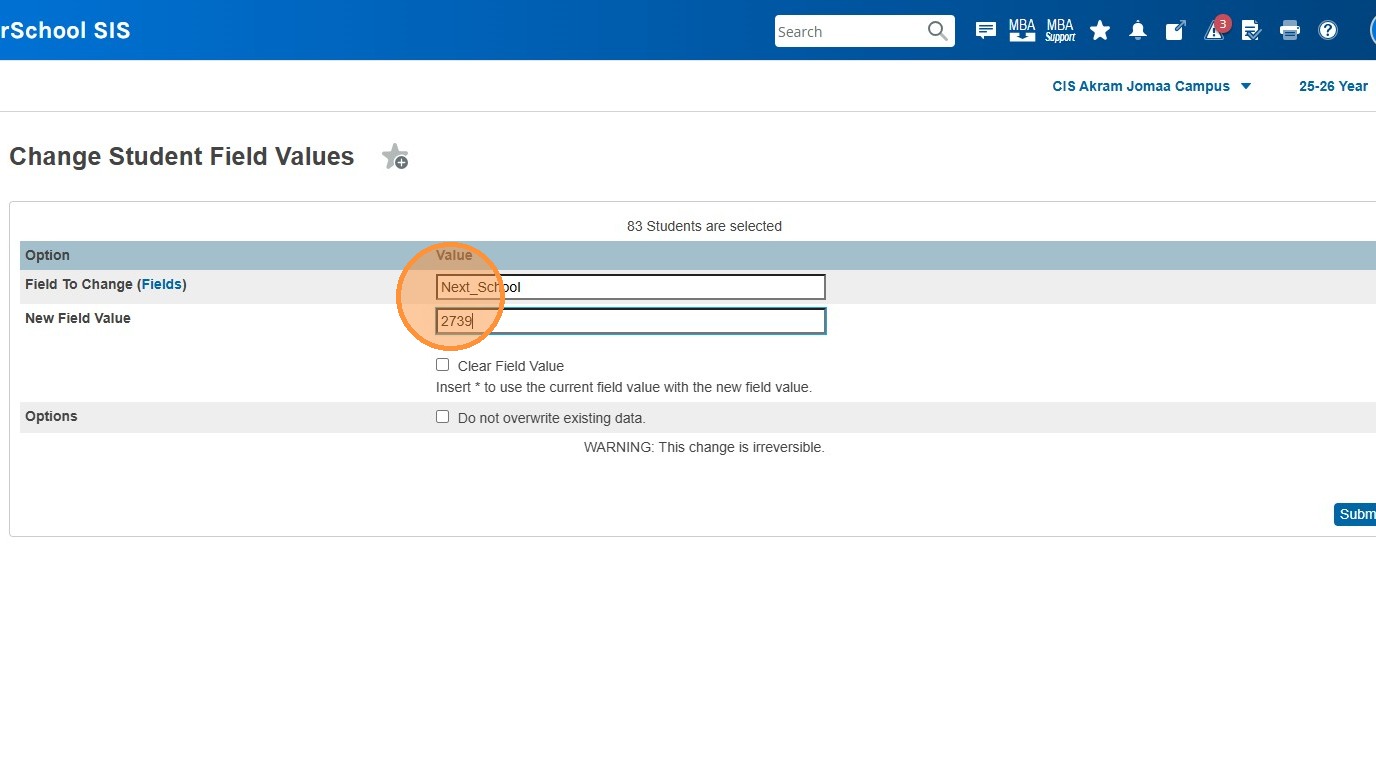Image resolution: width=1376 pixels, height=769 pixels.
Task: Click the 'New Field Value' label
Action: 78,319
